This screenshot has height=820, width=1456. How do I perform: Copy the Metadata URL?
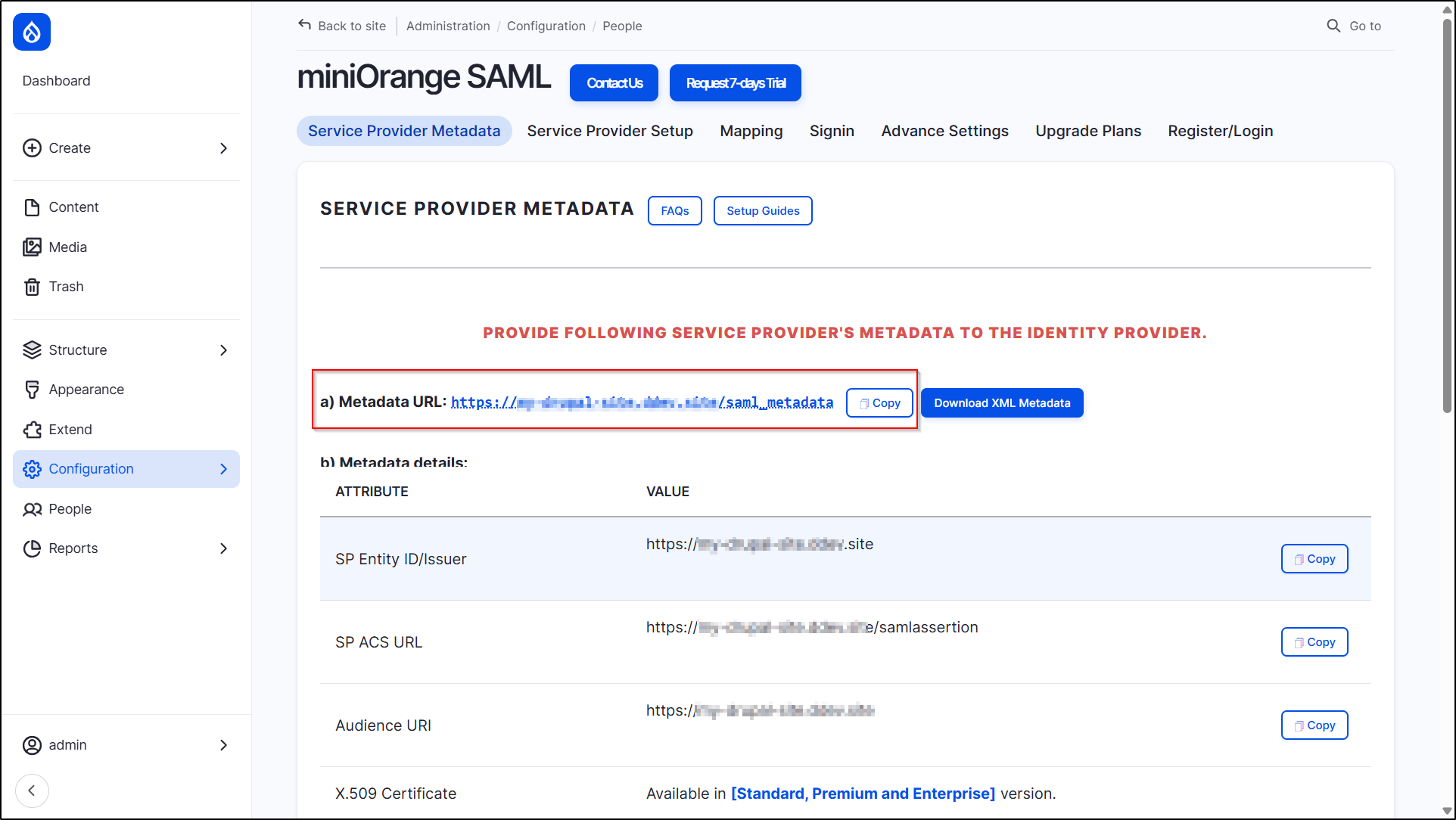[x=879, y=403]
